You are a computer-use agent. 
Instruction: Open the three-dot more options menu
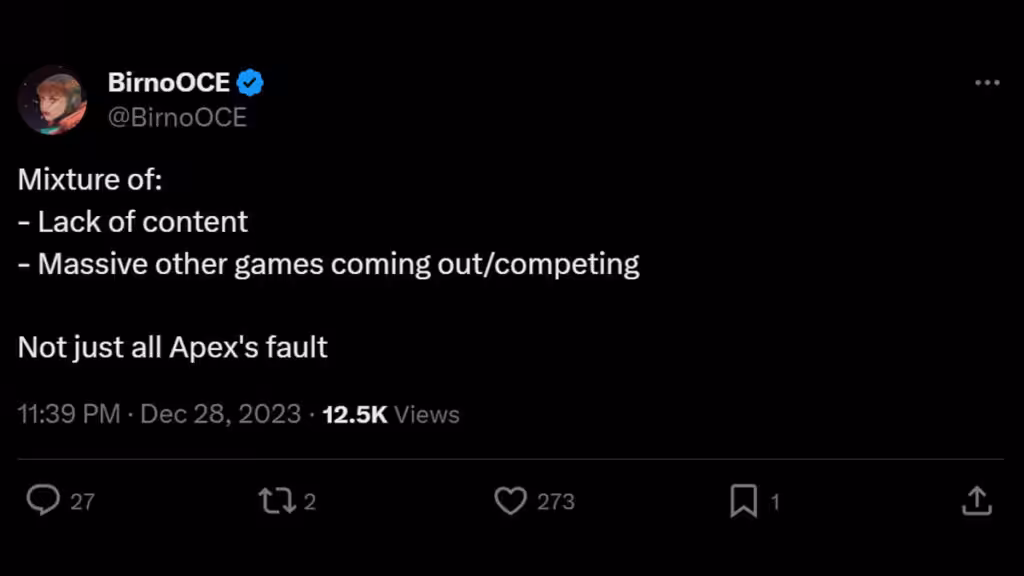[987, 83]
